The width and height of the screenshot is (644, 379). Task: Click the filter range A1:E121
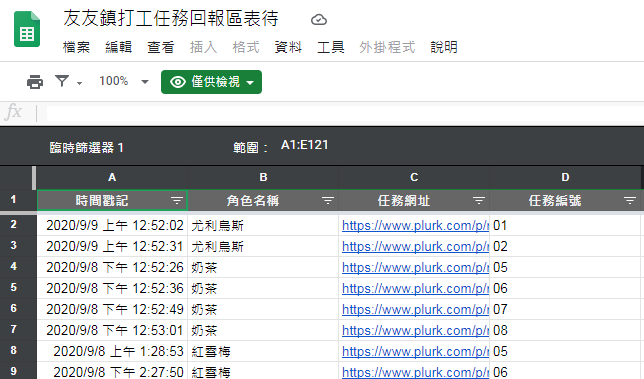coord(304,145)
